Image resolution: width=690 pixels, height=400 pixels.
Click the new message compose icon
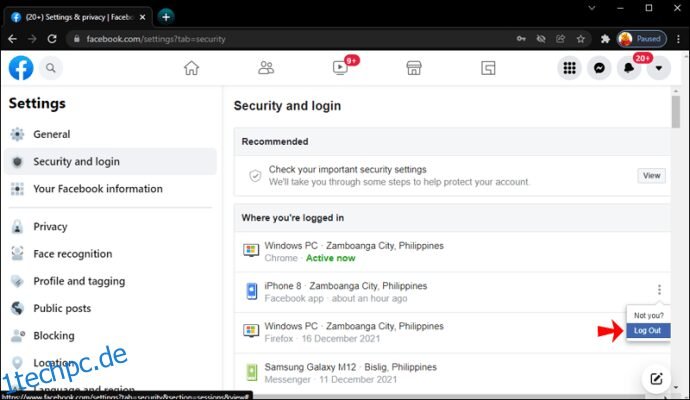(x=656, y=378)
